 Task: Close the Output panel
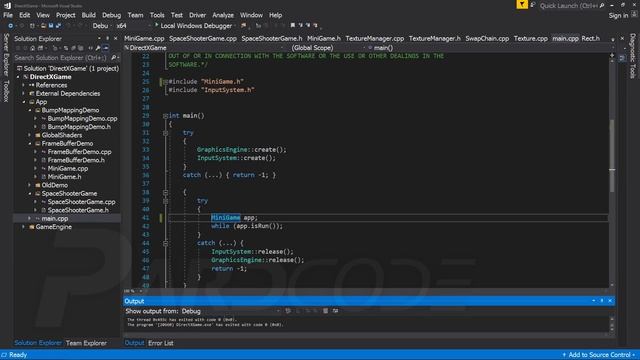tap(610, 301)
